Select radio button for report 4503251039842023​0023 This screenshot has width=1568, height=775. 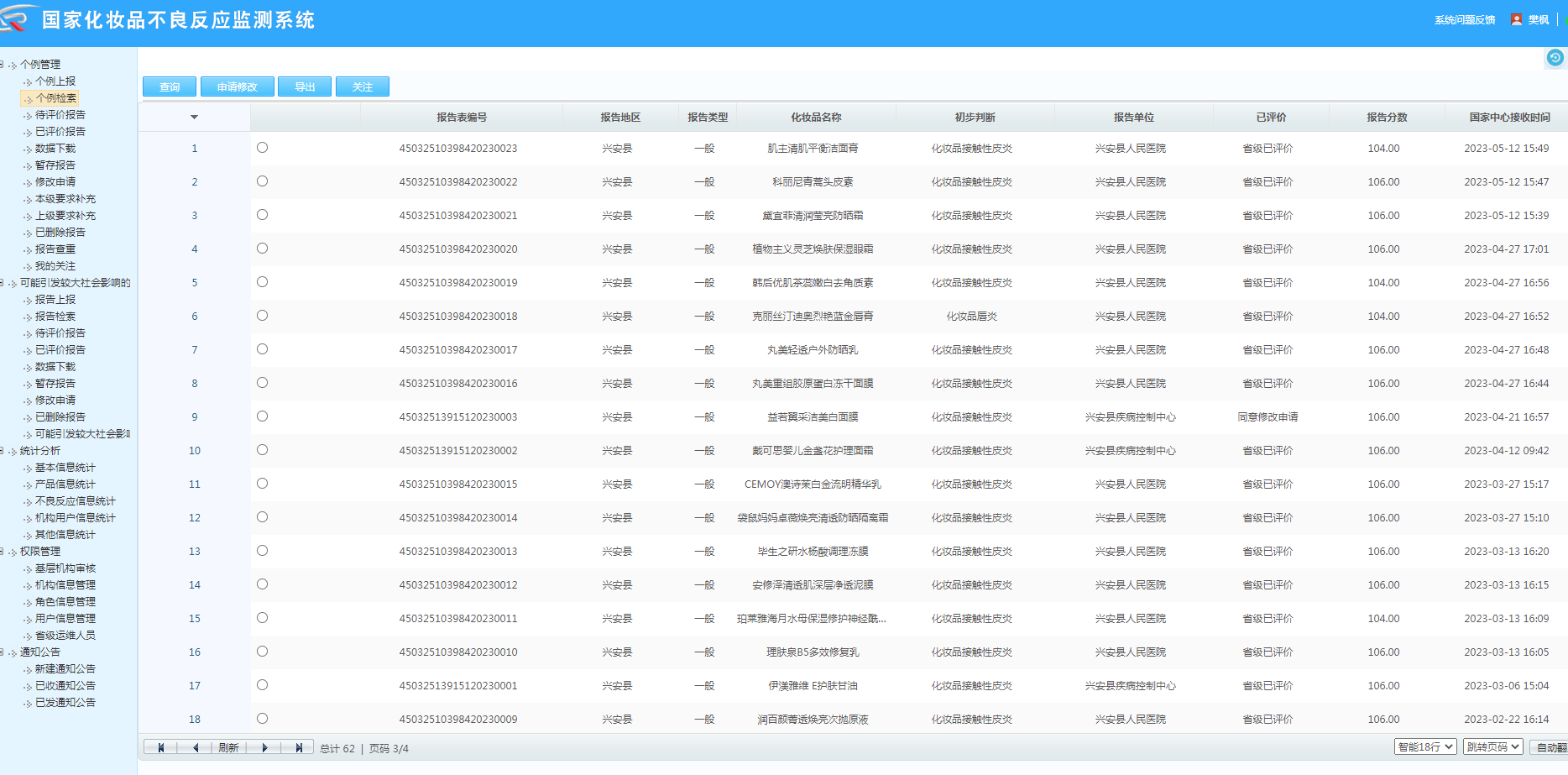coord(263,148)
